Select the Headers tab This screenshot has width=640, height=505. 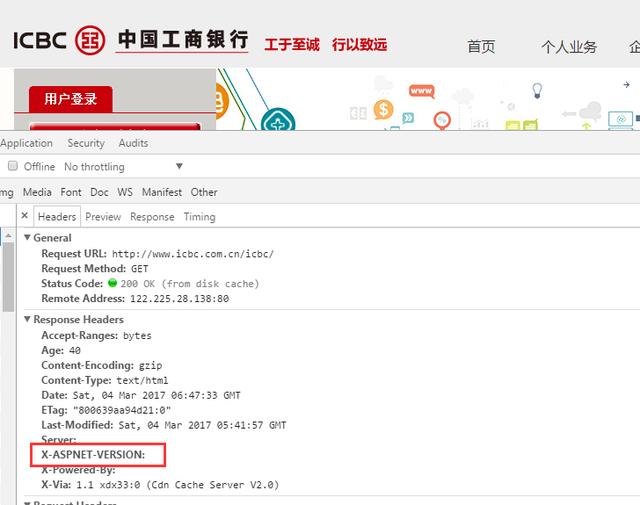[x=57, y=216]
